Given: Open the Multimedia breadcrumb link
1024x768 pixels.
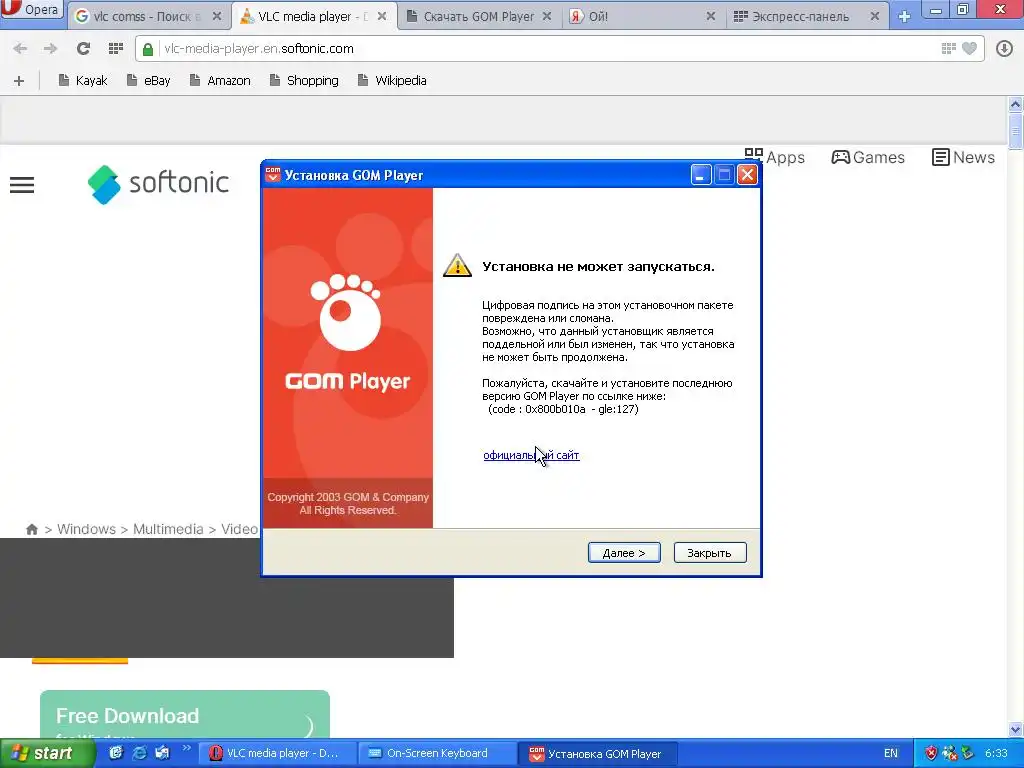Looking at the screenshot, I should pyautogui.click(x=168, y=529).
